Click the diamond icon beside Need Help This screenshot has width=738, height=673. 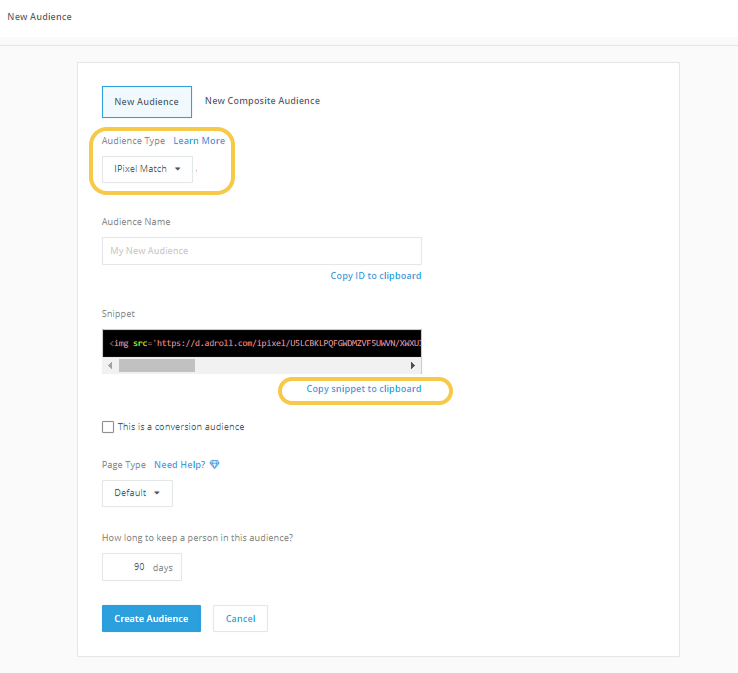[x=214, y=465]
